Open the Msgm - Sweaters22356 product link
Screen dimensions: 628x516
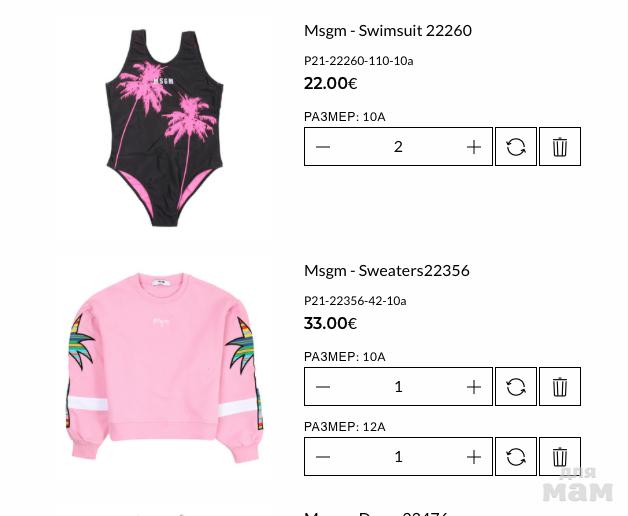tap(386, 270)
